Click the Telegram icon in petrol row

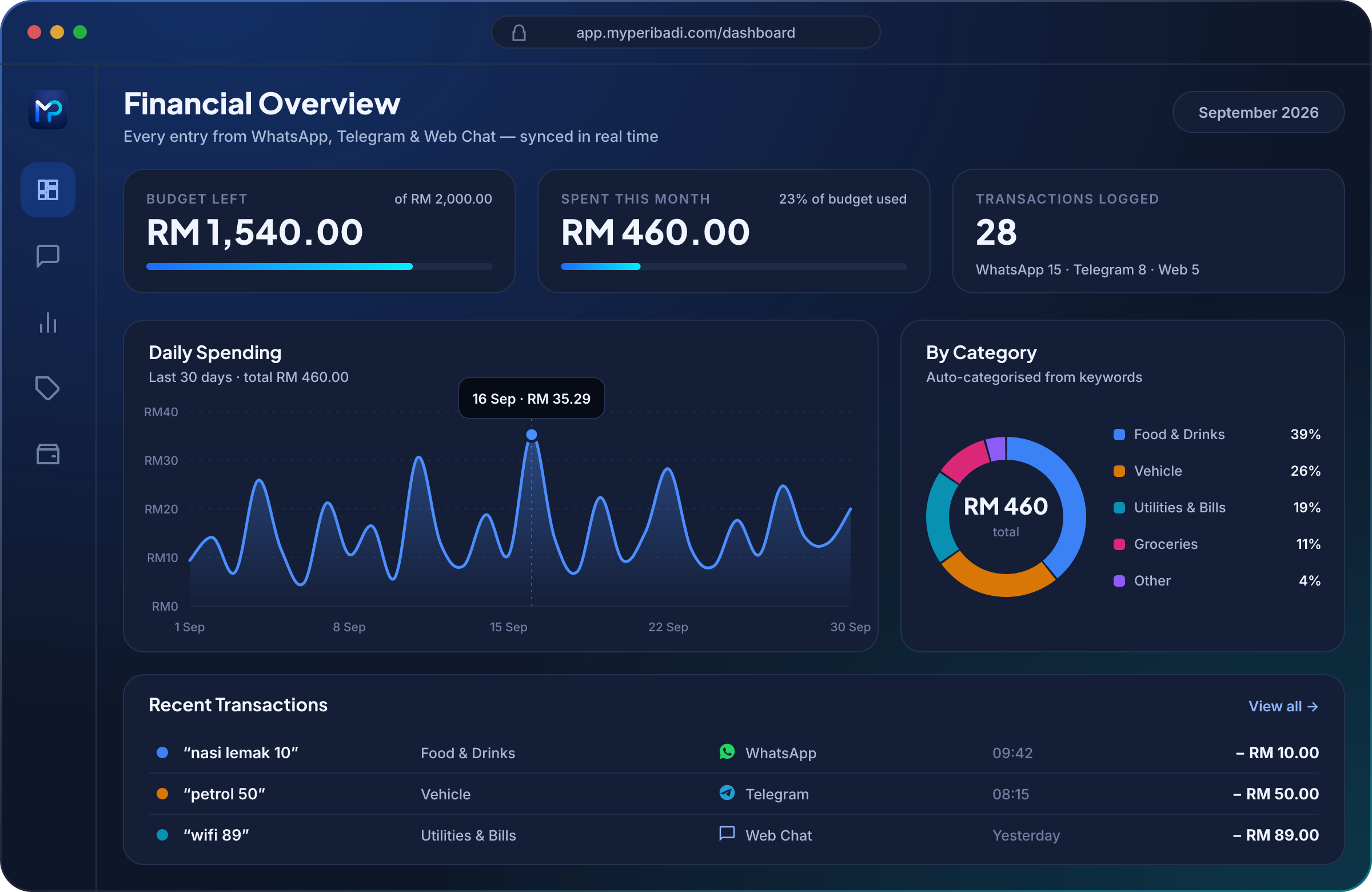(727, 793)
